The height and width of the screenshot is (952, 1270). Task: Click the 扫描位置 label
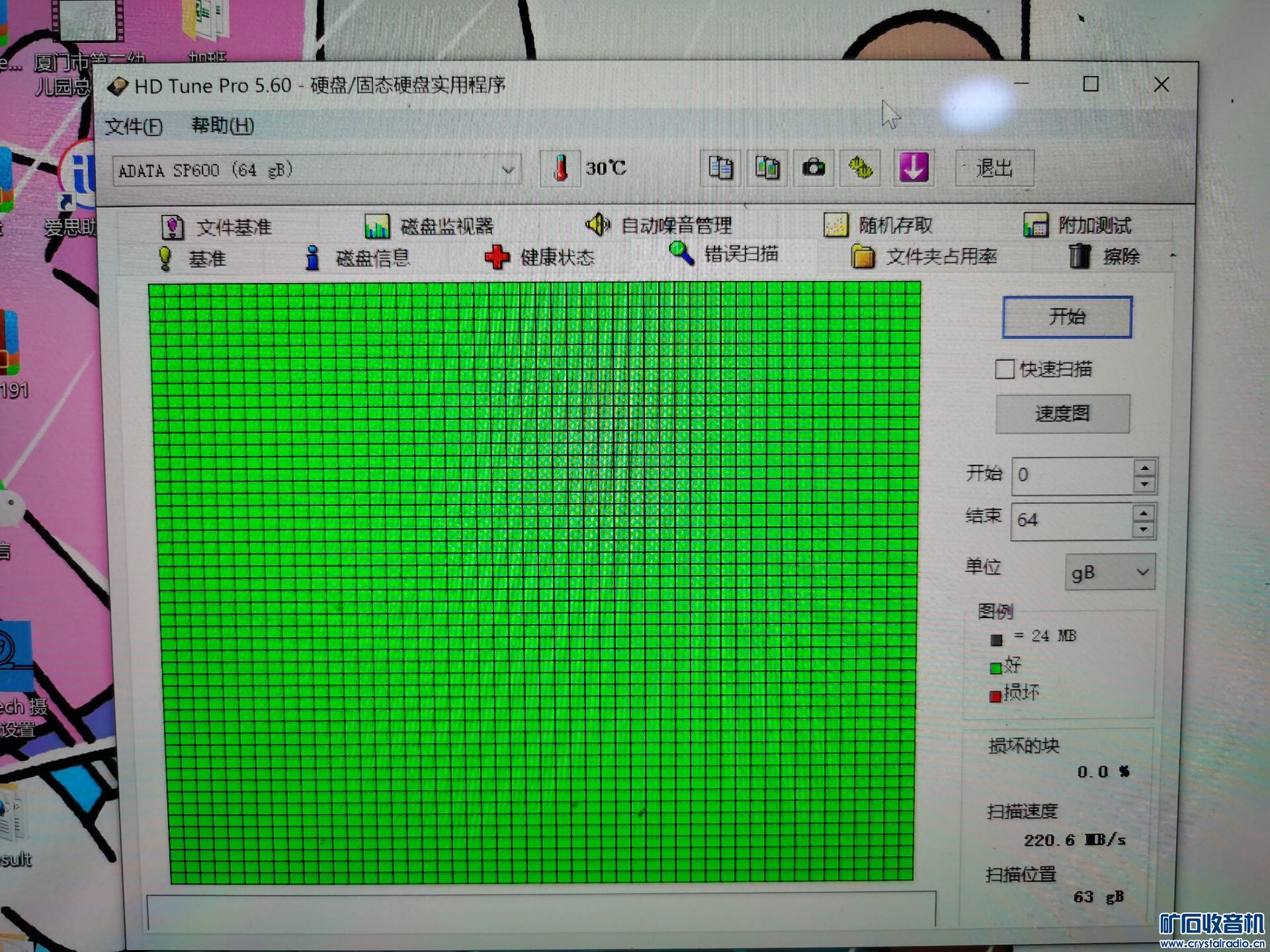1021,875
